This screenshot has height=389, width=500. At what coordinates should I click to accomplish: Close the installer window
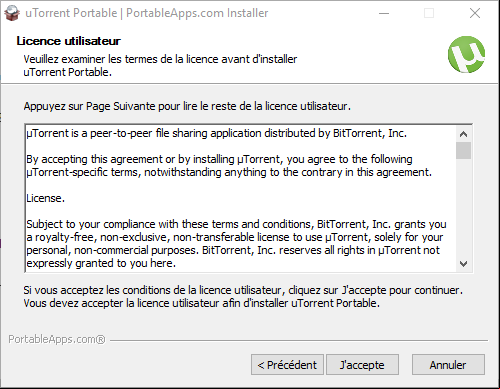tap(475, 13)
